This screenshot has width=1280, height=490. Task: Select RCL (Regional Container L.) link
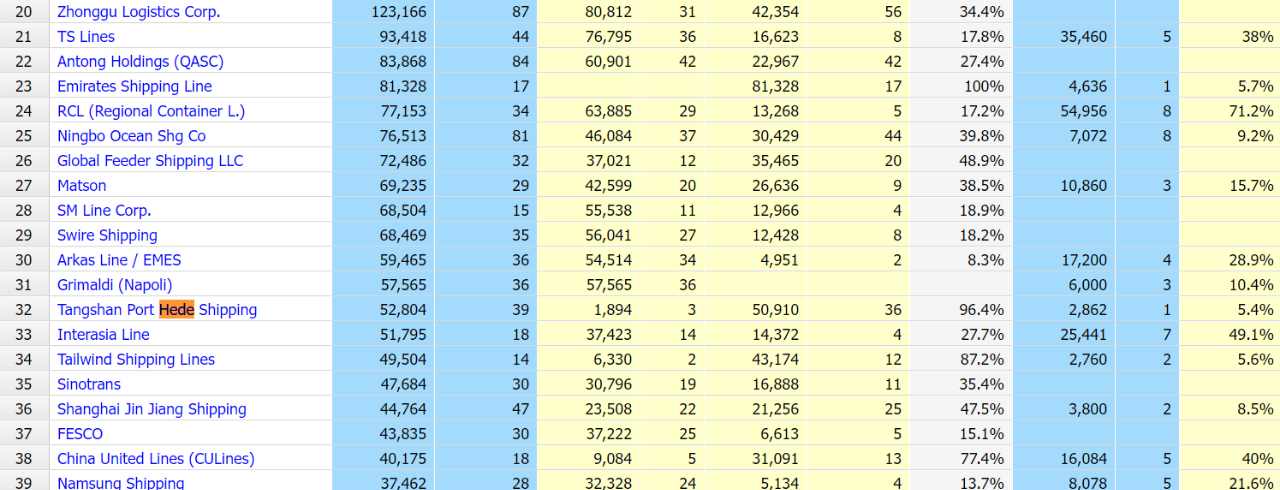151,111
